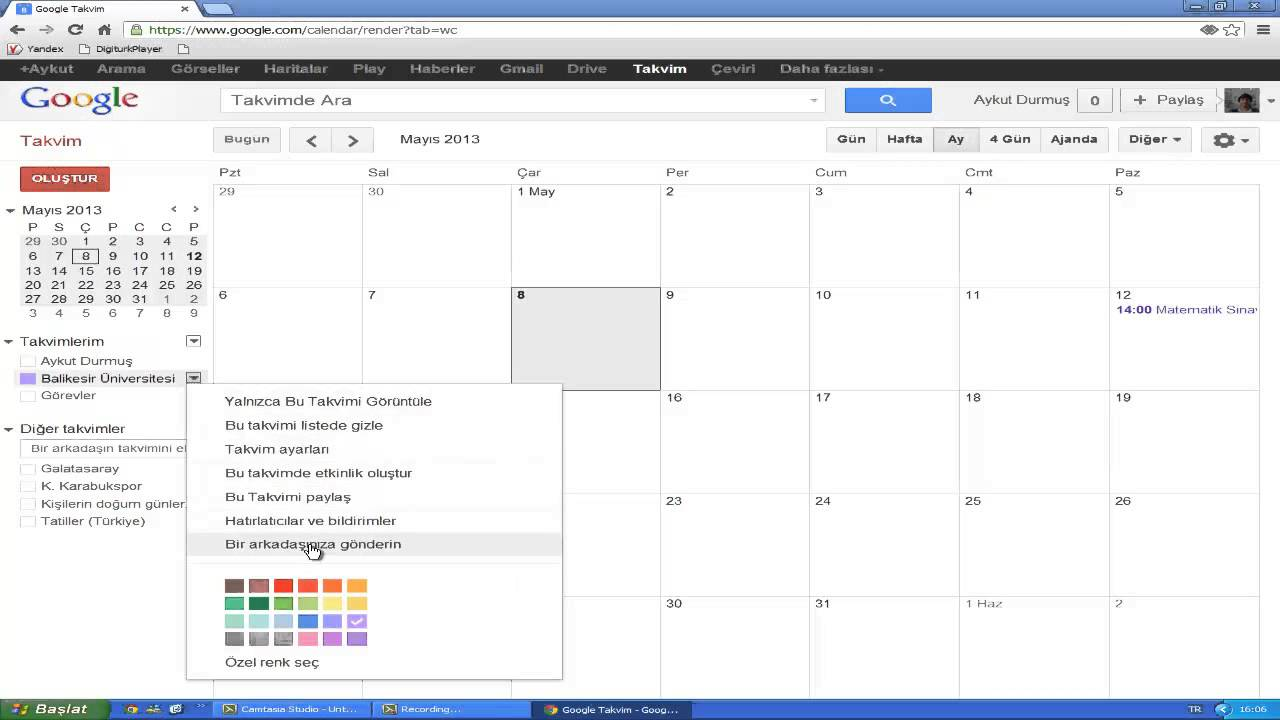Image resolution: width=1280 pixels, height=720 pixels.
Task: Open search options dropdown arrow
Action: point(813,100)
